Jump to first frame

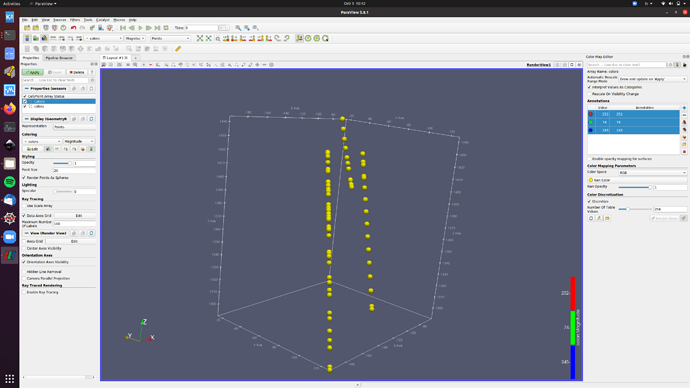pyautogui.click(x=123, y=28)
